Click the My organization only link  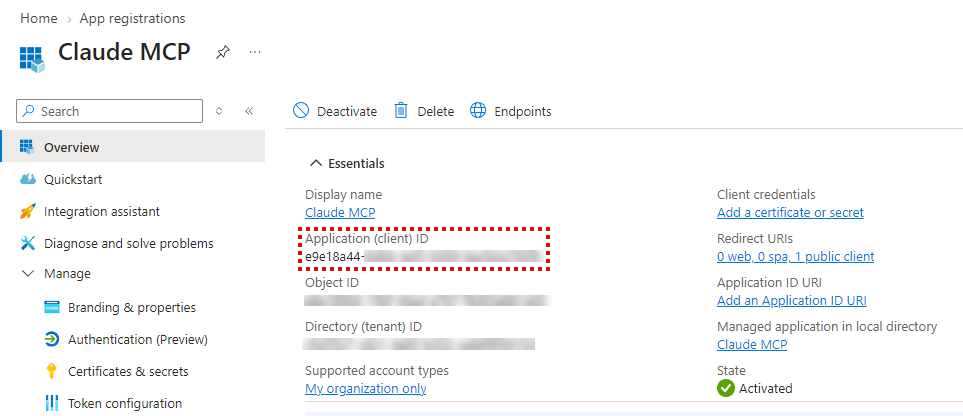tap(365, 389)
